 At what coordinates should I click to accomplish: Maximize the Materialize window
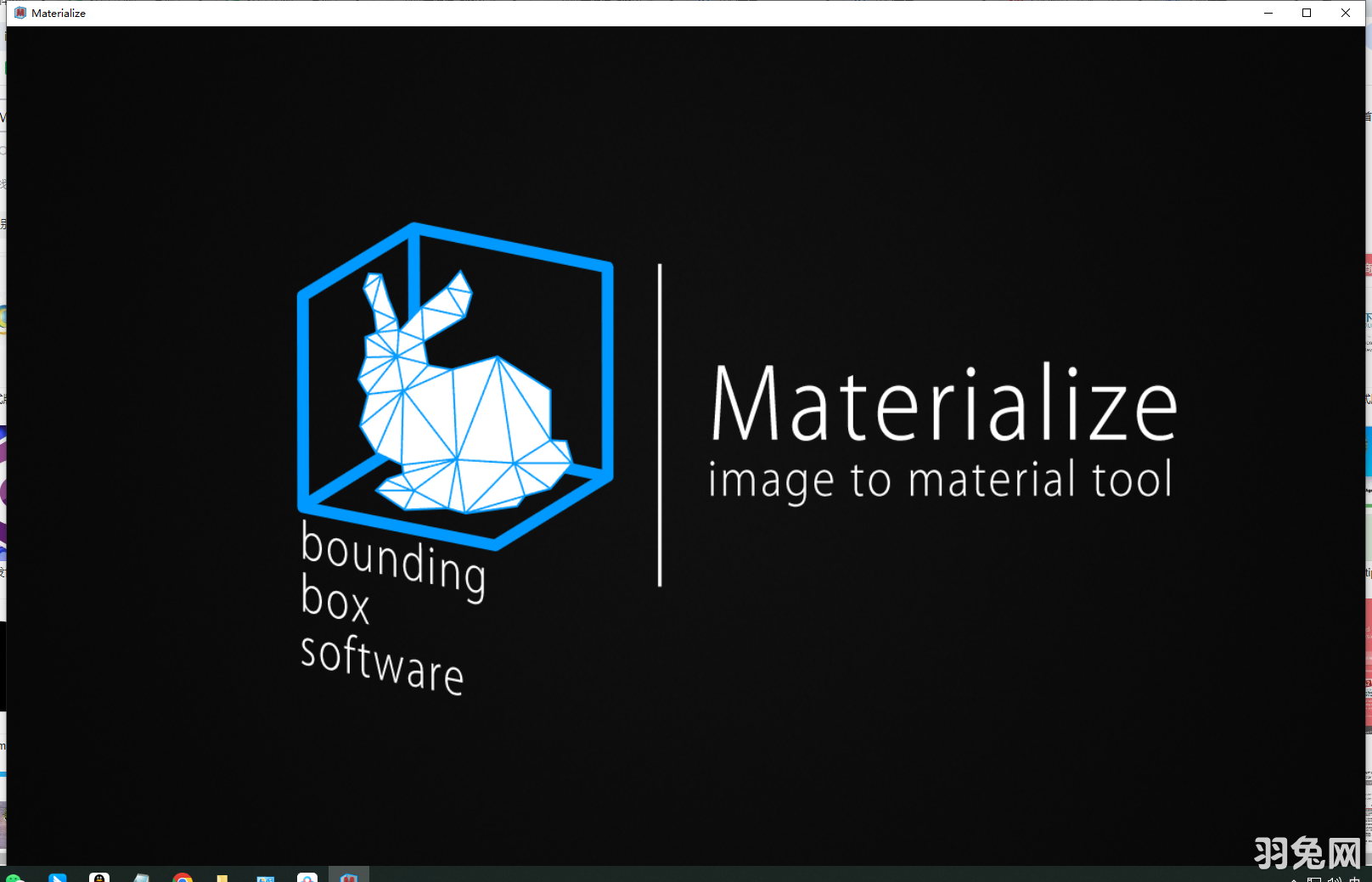1306,13
